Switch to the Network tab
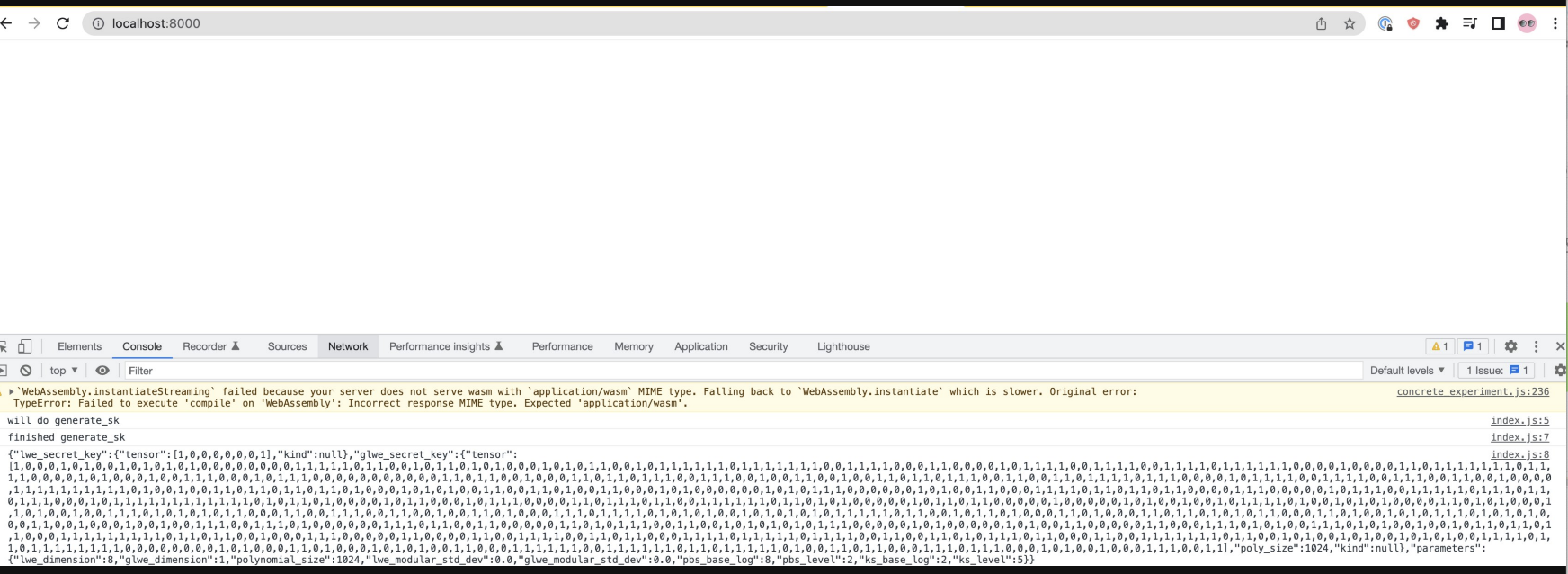This screenshot has width=1568, height=574. click(x=348, y=346)
